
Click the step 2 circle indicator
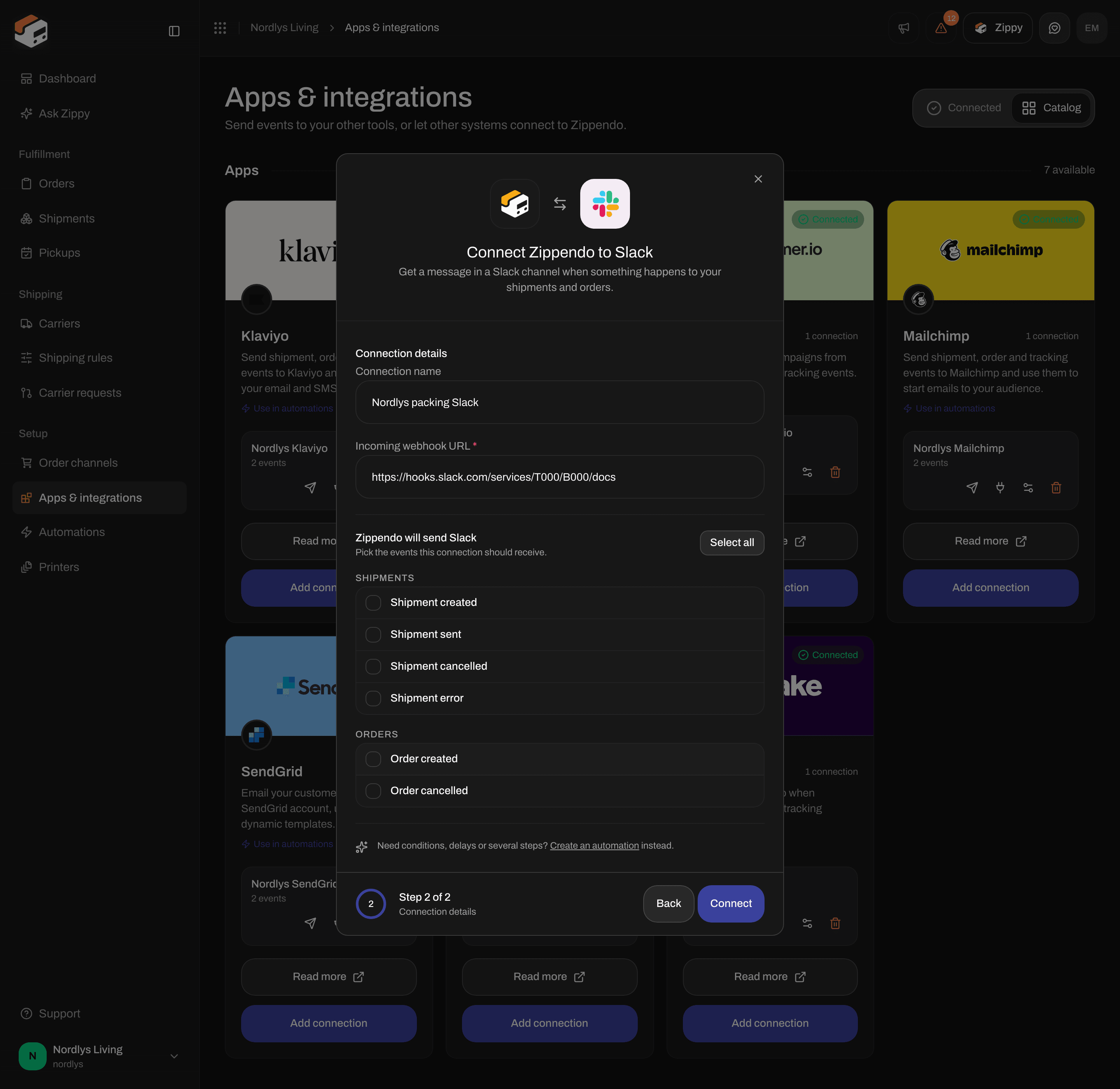pyautogui.click(x=371, y=904)
